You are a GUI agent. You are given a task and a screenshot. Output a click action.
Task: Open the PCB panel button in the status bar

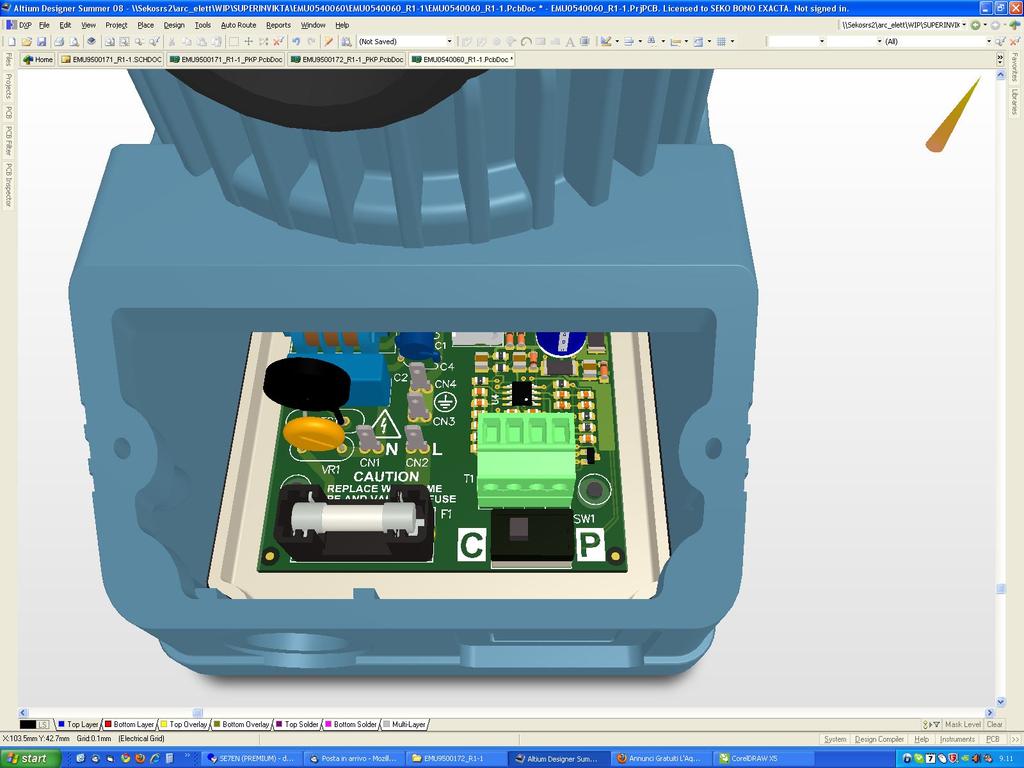click(993, 739)
